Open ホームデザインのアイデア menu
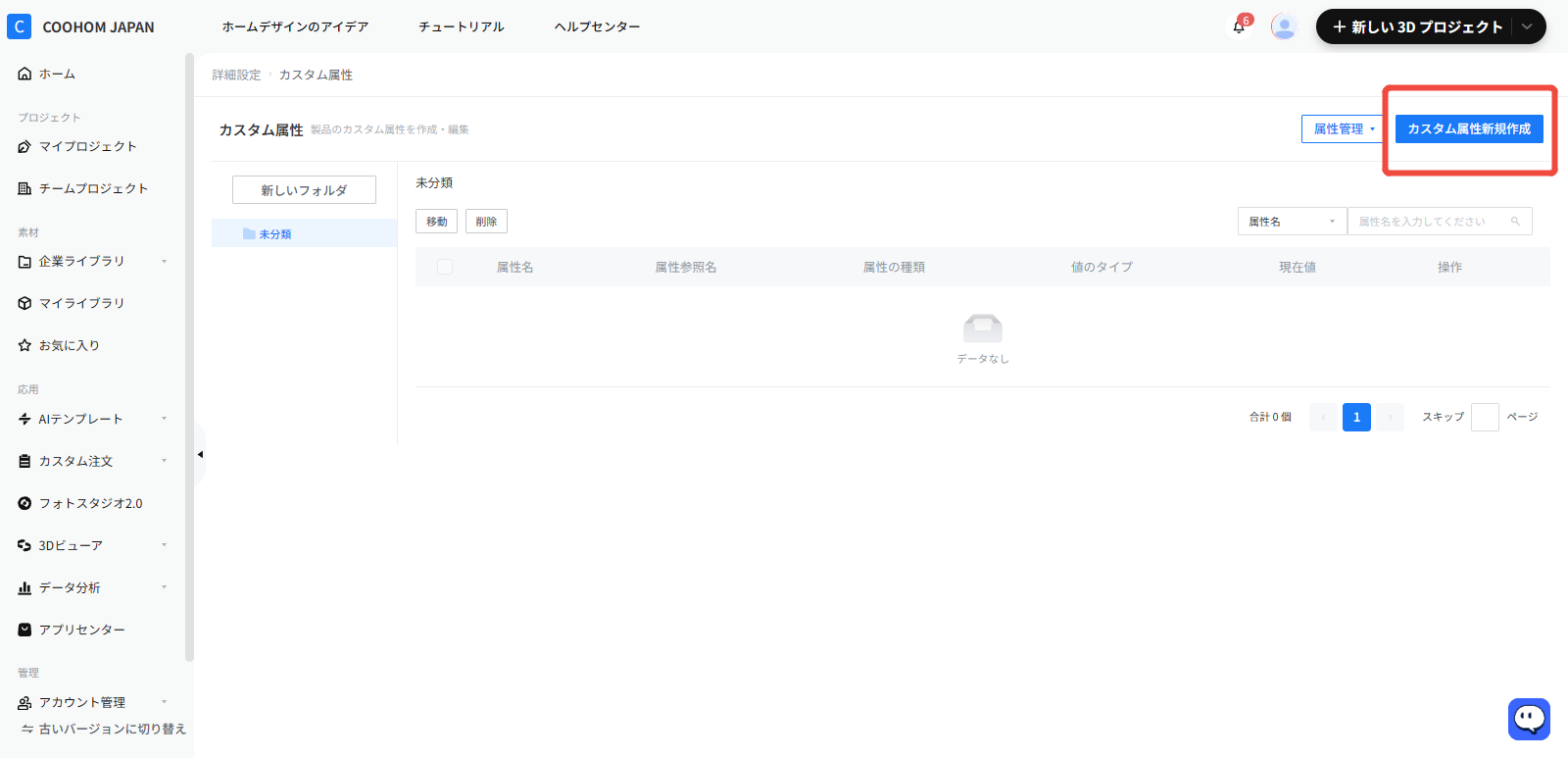The height and width of the screenshot is (758, 1568). (295, 26)
